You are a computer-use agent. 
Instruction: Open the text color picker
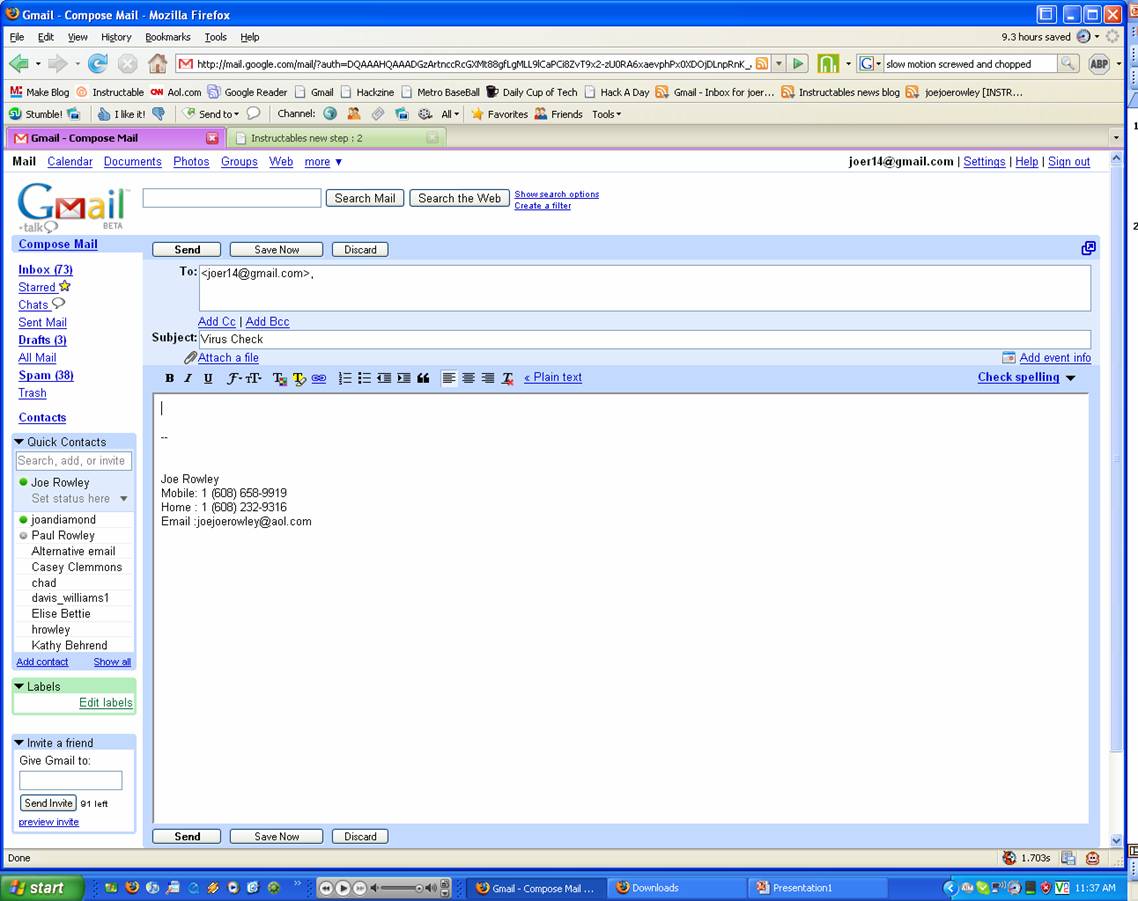click(279, 377)
